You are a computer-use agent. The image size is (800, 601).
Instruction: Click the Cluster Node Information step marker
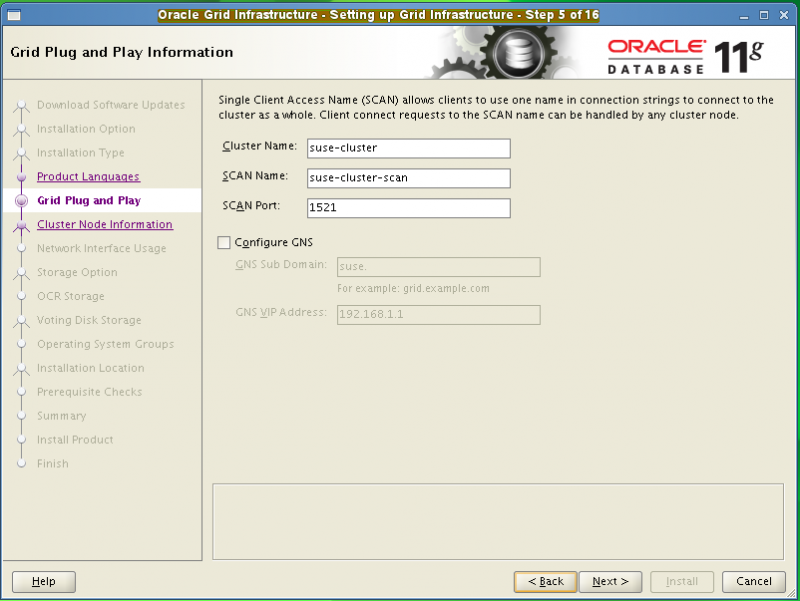pyautogui.click(x=22, y=224)
